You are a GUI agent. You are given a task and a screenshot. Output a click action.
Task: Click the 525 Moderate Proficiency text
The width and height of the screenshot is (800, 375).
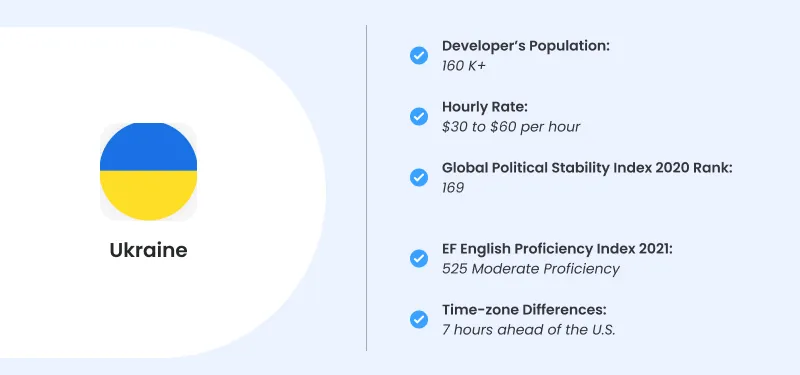click(531, 269)
